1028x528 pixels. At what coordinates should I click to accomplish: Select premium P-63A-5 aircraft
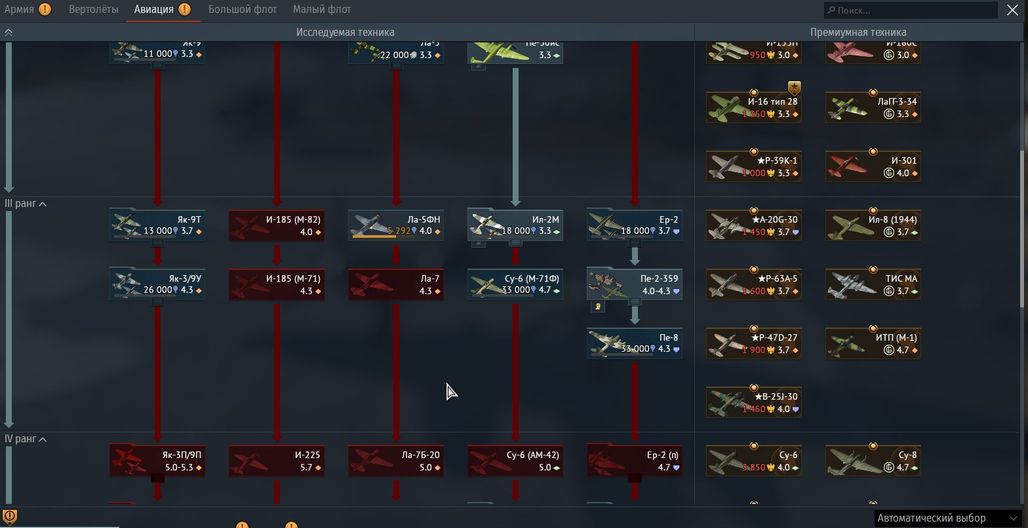tap(754, 284)
